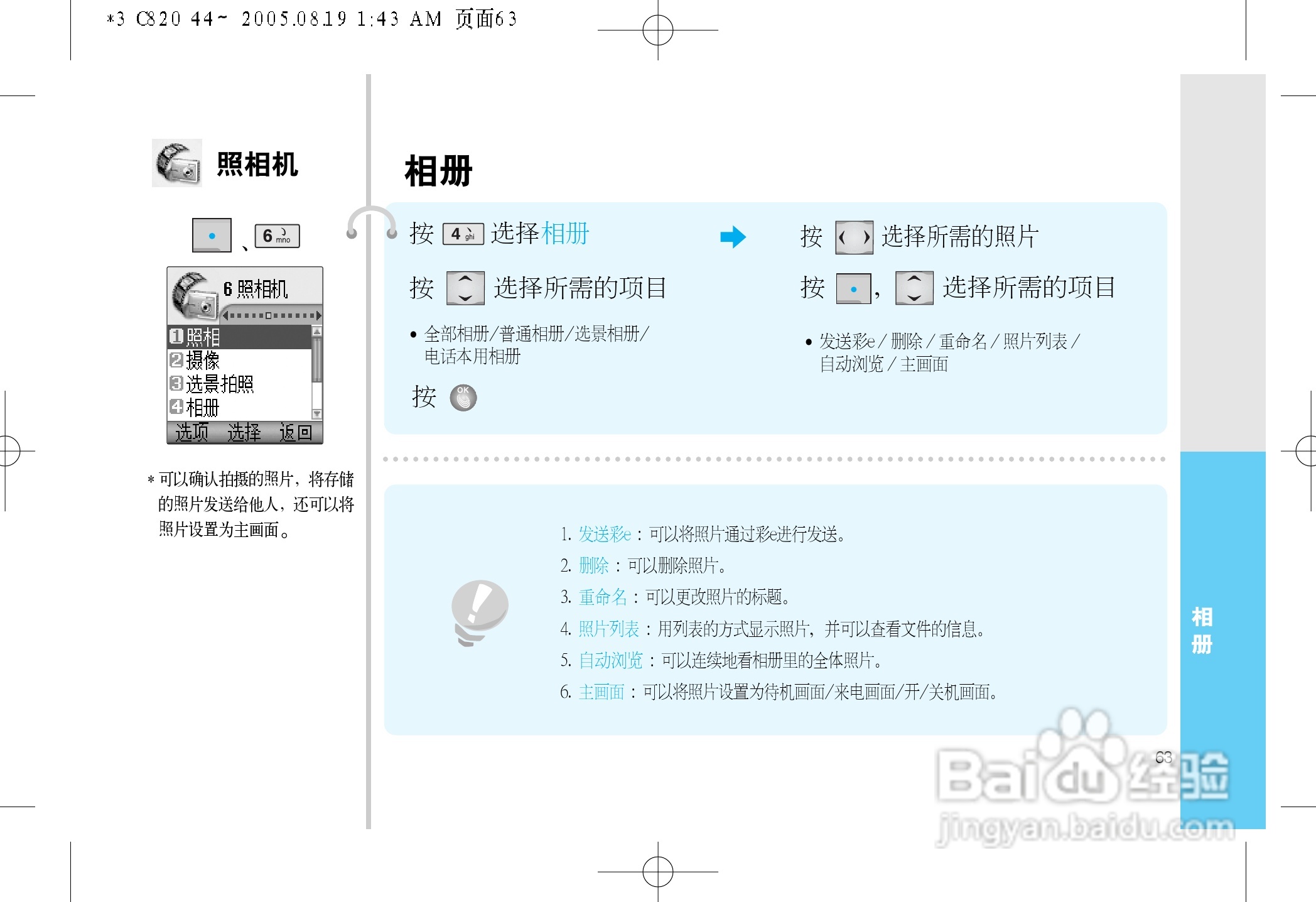
Task: Click the left-right navigation key icon
Action: (x=854, y=237)
